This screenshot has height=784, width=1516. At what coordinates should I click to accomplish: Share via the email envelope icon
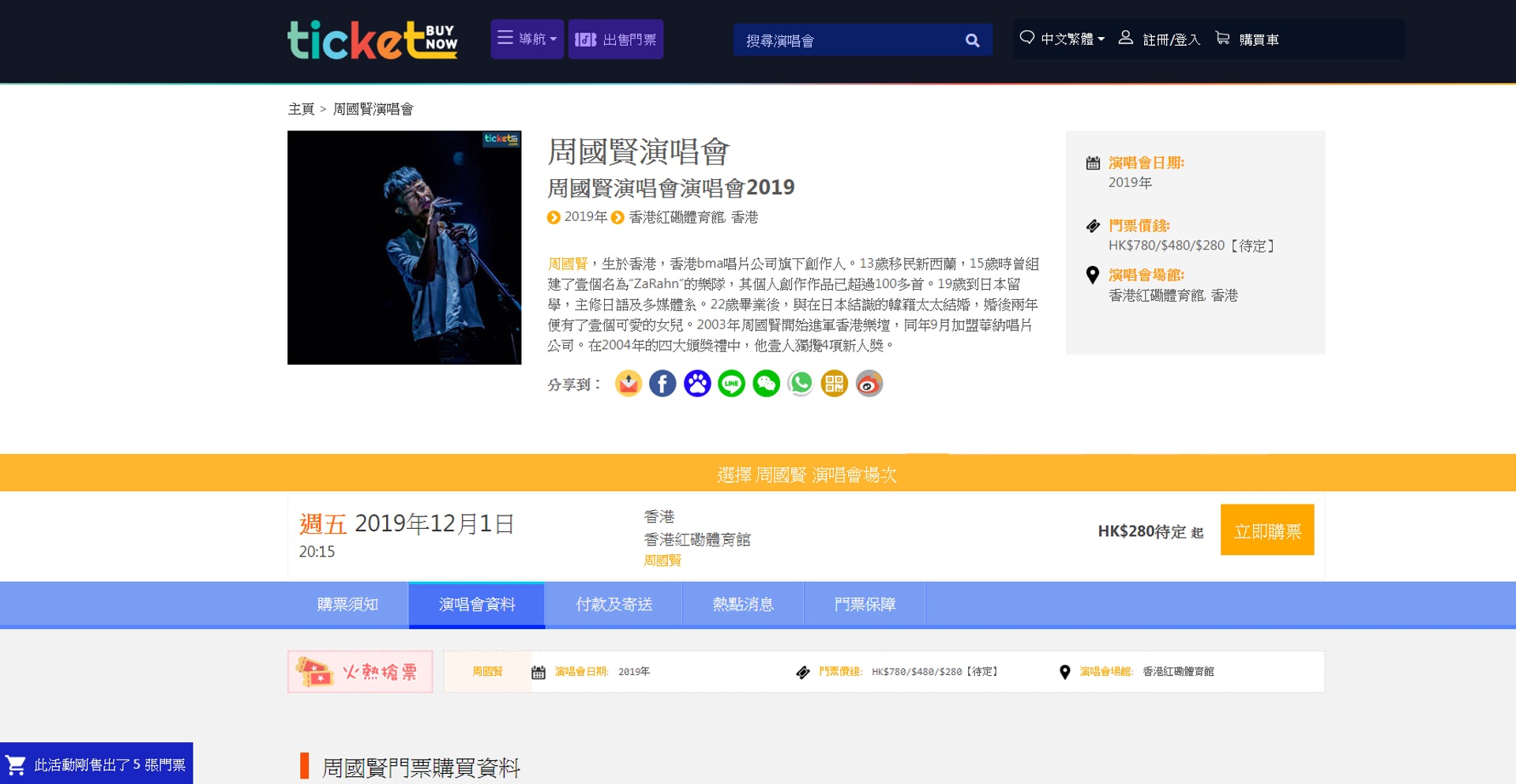click(x=629, y=384)
